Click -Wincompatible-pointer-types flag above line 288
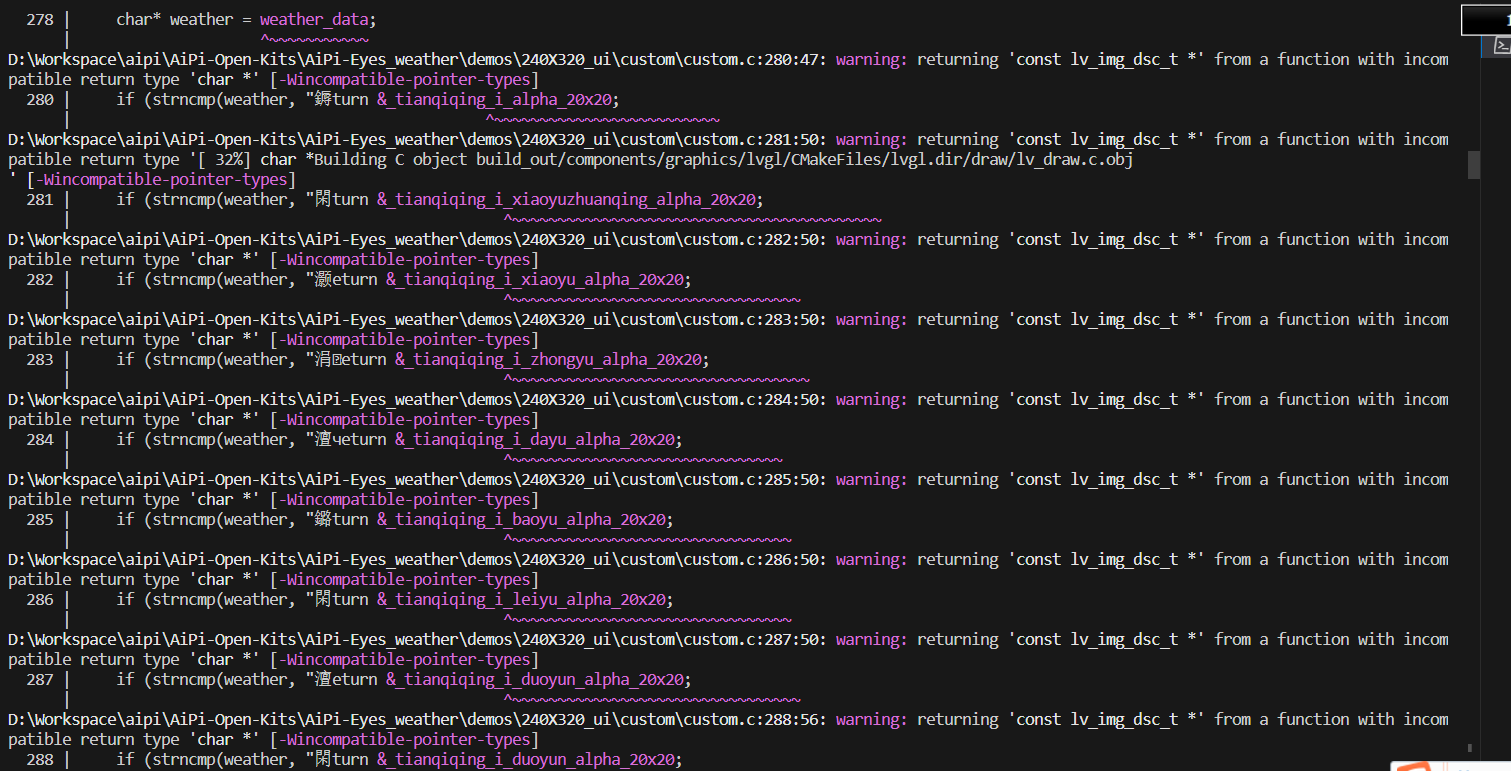This screenshot has width=1511, height=771. point(405,739)
